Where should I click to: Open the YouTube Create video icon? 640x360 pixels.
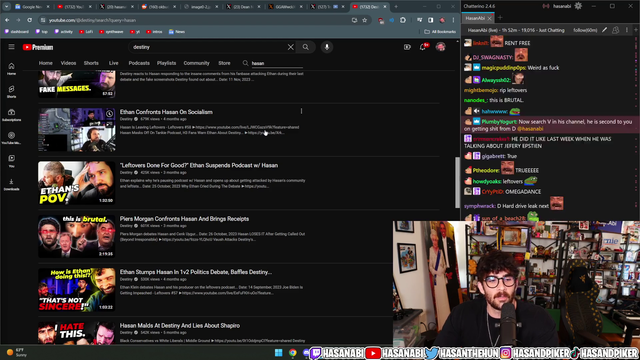pyautogui.click(x=407, y=47)
